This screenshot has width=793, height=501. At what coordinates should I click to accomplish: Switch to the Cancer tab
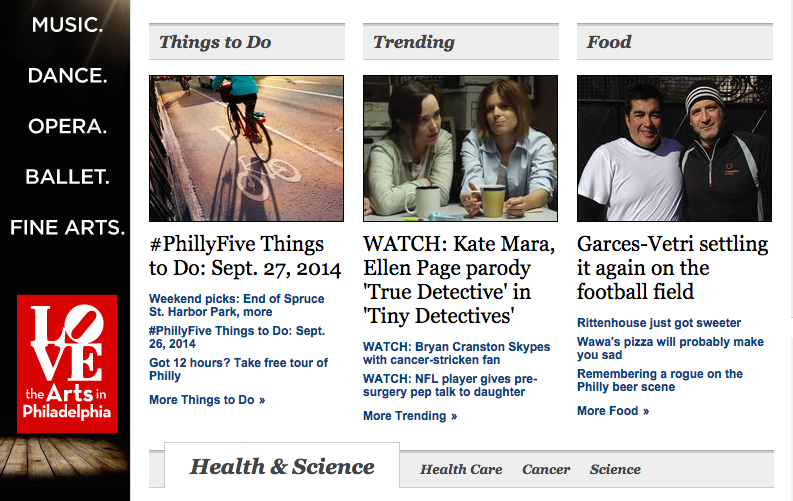point(546,469)
